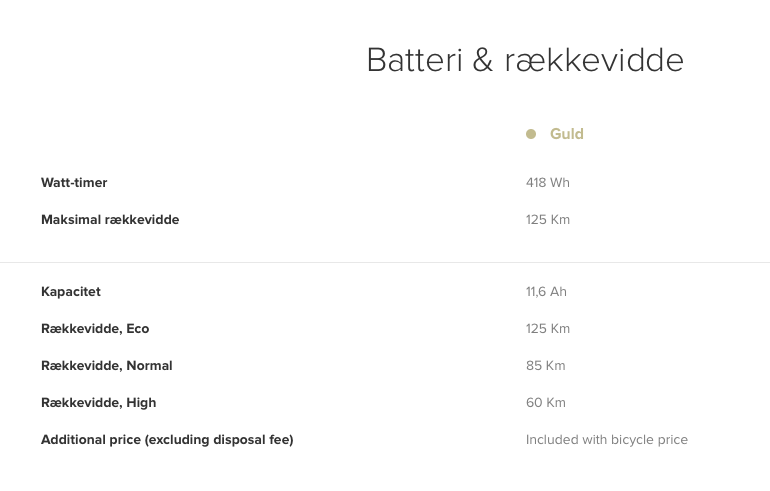Screen dimensions: 770x491
Task: Select the Rækkevidde, Normal label
Action: [x=106, y=366]
